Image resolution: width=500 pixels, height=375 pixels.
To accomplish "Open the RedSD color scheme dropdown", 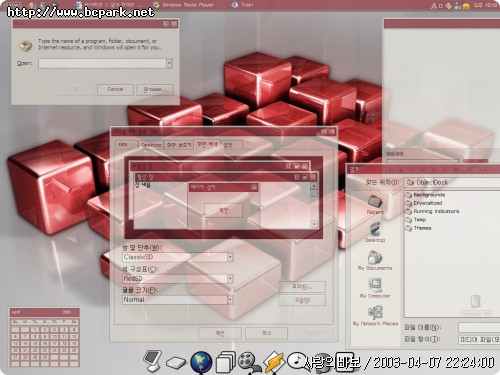I will tap(230, 279).
